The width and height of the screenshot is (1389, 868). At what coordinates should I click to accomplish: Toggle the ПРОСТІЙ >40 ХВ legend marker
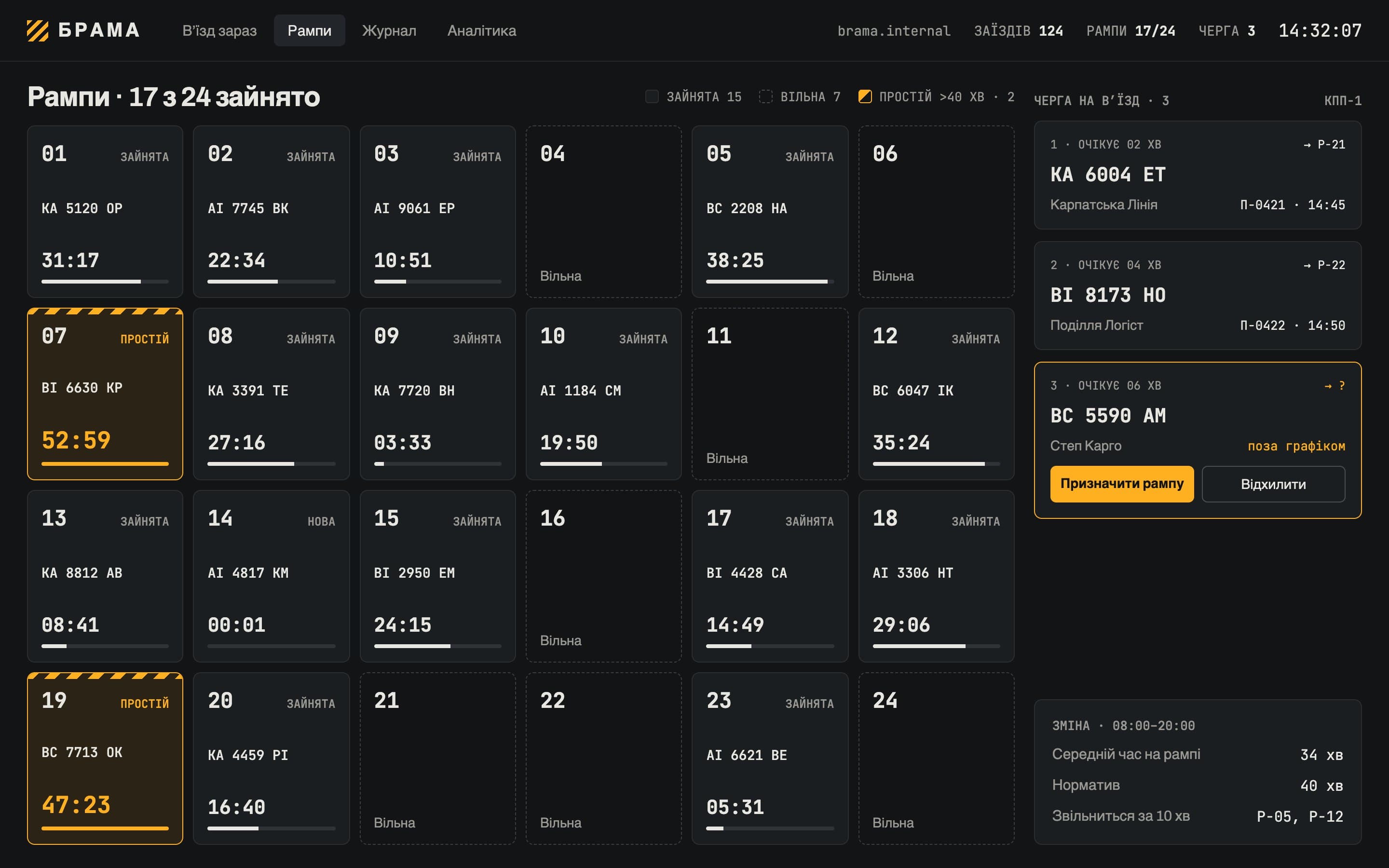pos(865,96)
